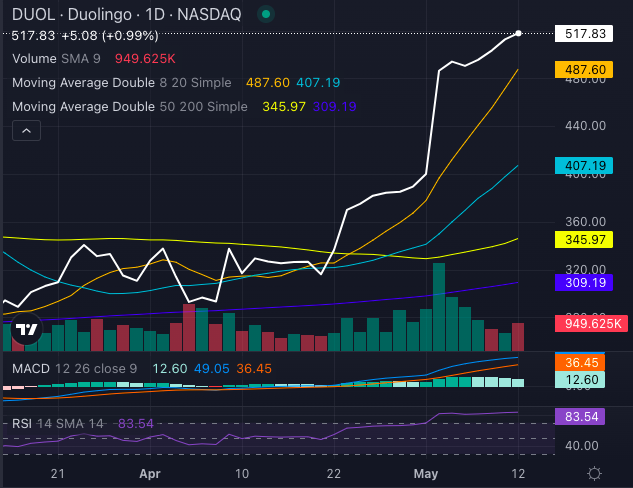The image size is (633, 488).
Task: Click the 40.00 RSI scale value
Action: [x=582, y=446]
